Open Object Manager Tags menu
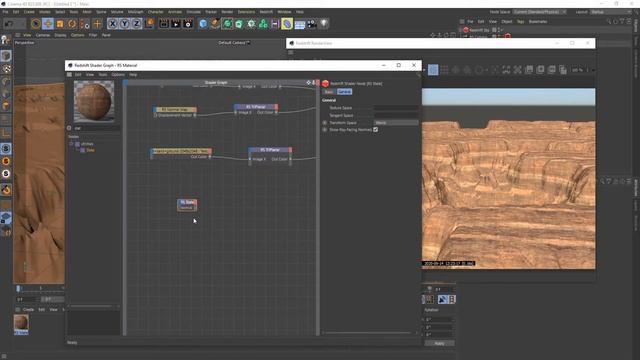This screenshot has width=640, height=360. [520, 22]
